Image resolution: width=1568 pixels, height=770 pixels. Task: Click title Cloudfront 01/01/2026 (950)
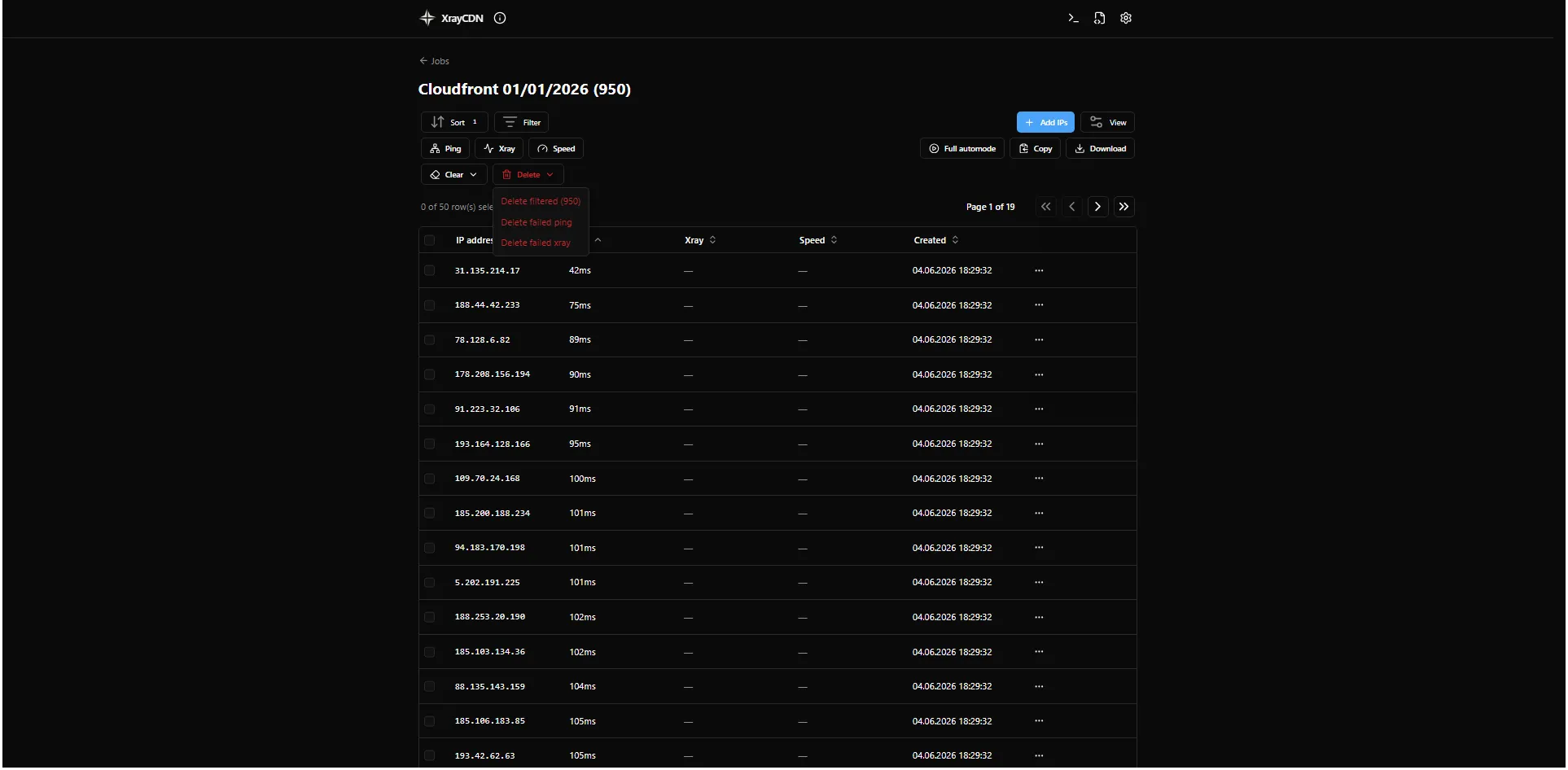(x=524, y=90)
